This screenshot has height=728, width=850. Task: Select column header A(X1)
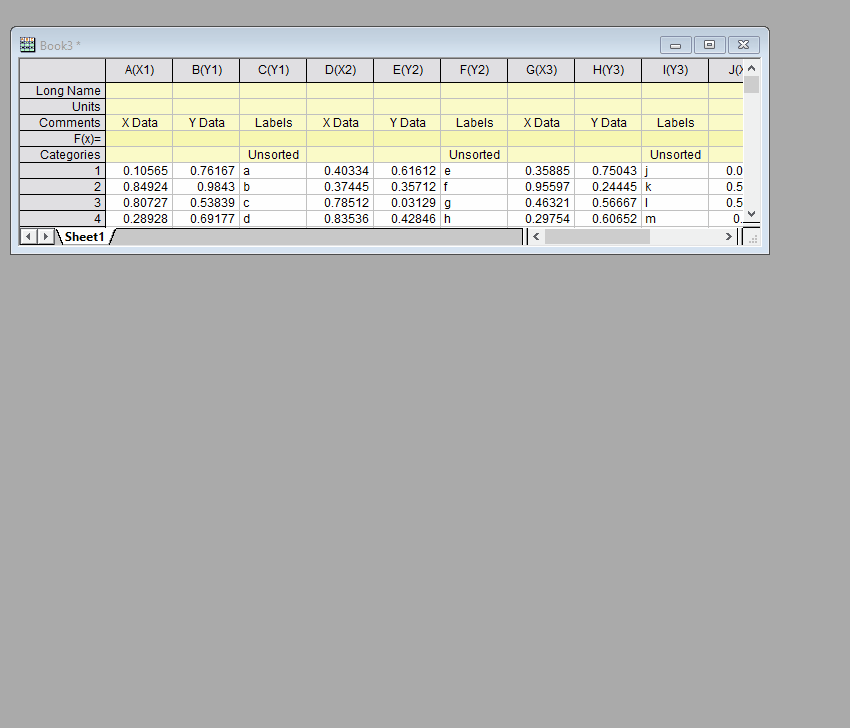point(139,70)
